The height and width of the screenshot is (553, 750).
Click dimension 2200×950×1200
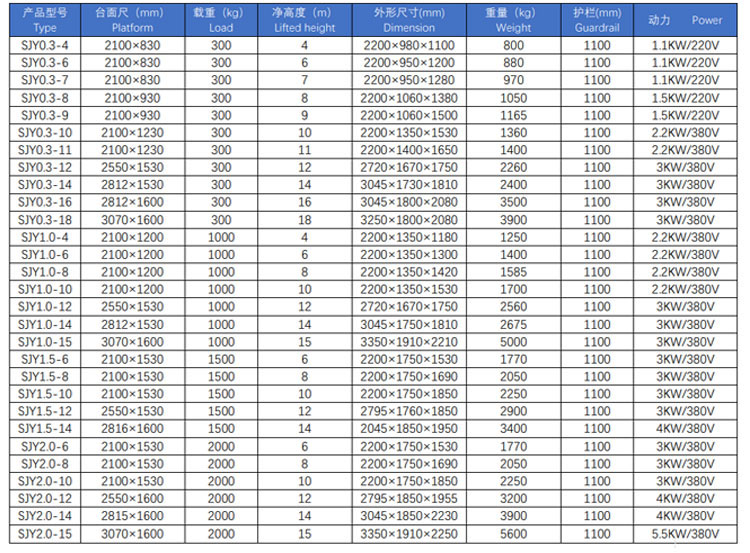pos(409,63)
